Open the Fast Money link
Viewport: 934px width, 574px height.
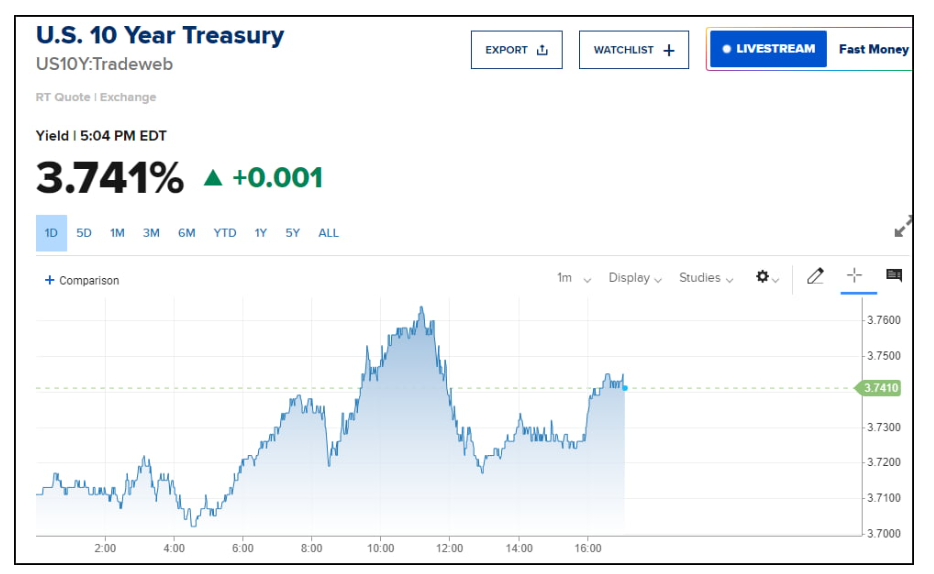873,49
